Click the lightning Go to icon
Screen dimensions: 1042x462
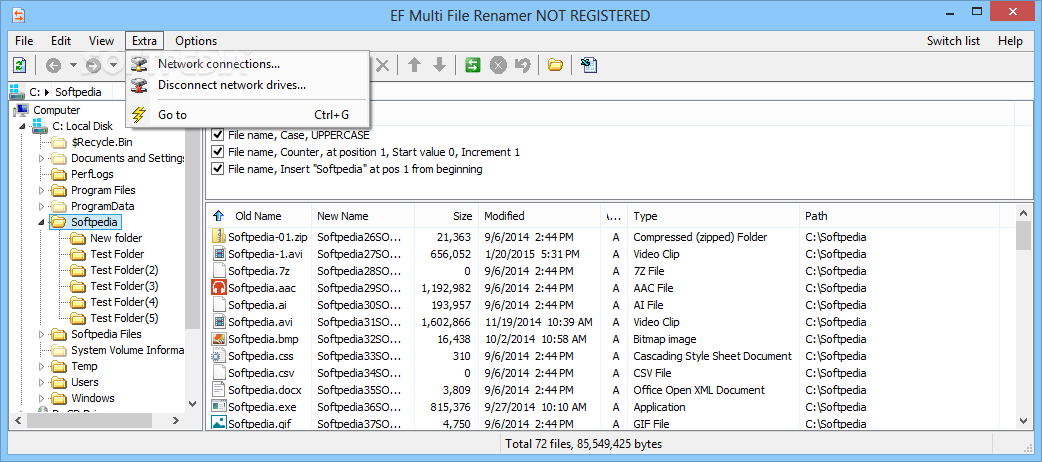(x=139, y=115)
